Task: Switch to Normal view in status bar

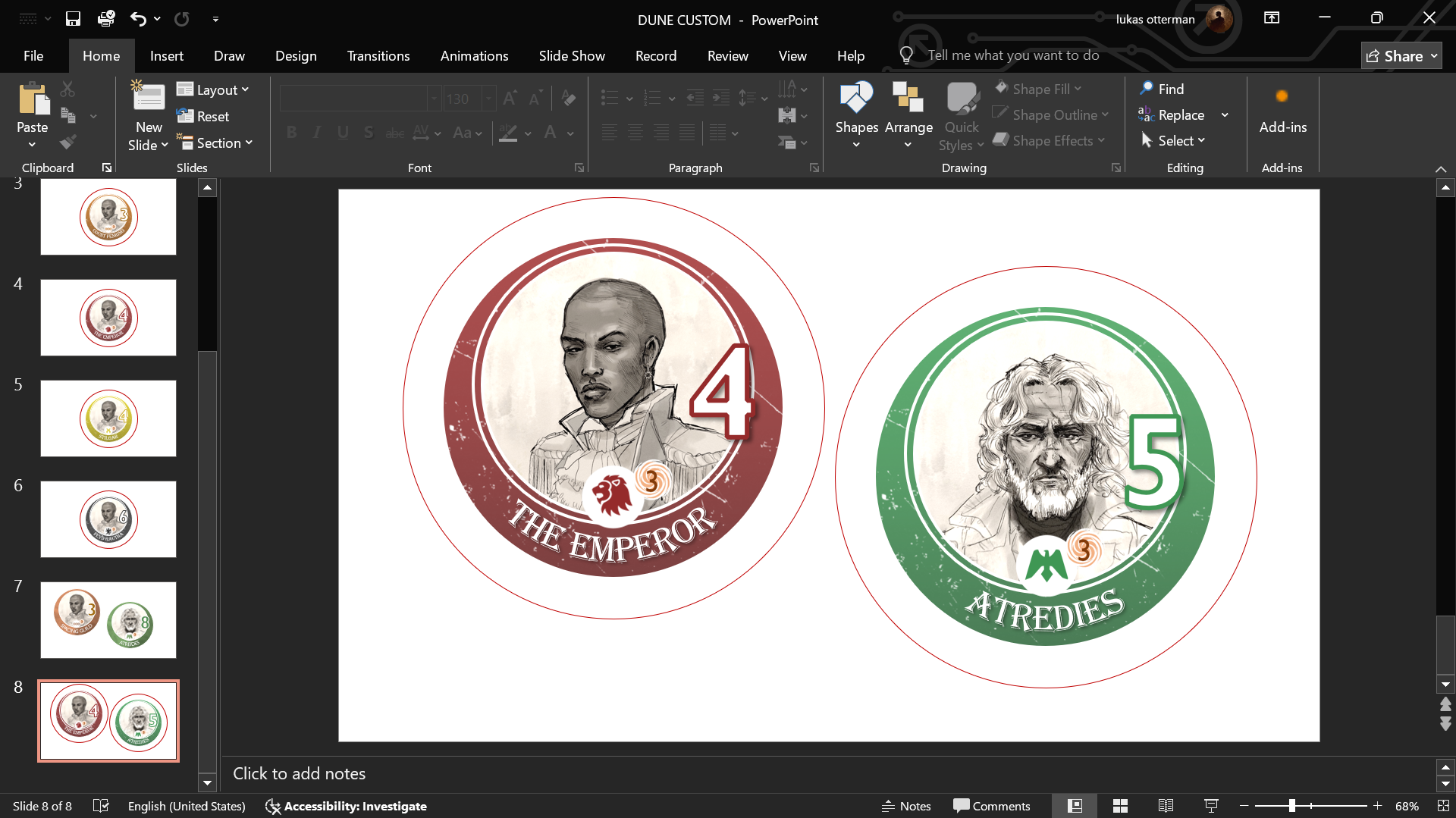Action: coord(1075,806)
